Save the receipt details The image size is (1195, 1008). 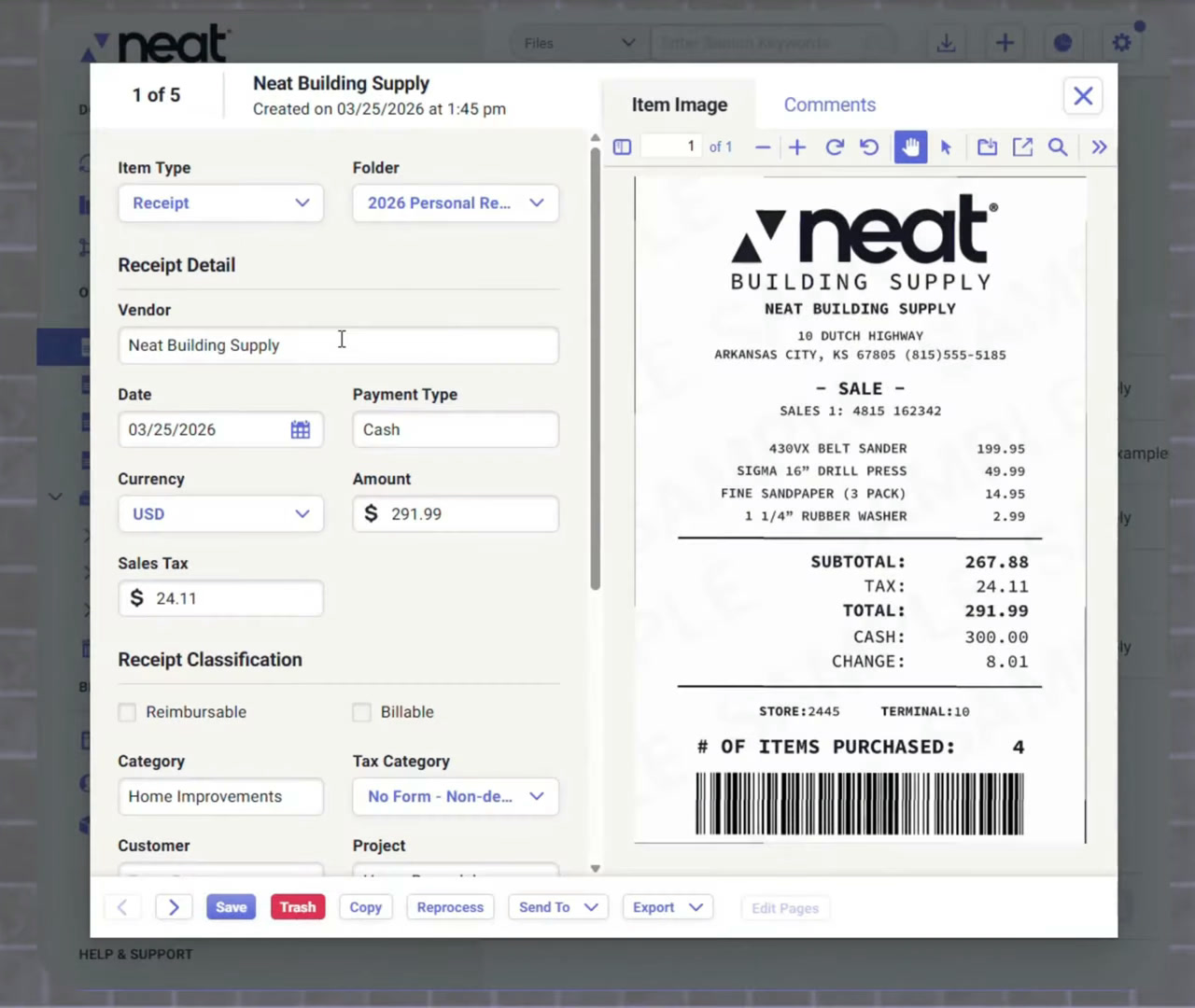click(231, 907)
